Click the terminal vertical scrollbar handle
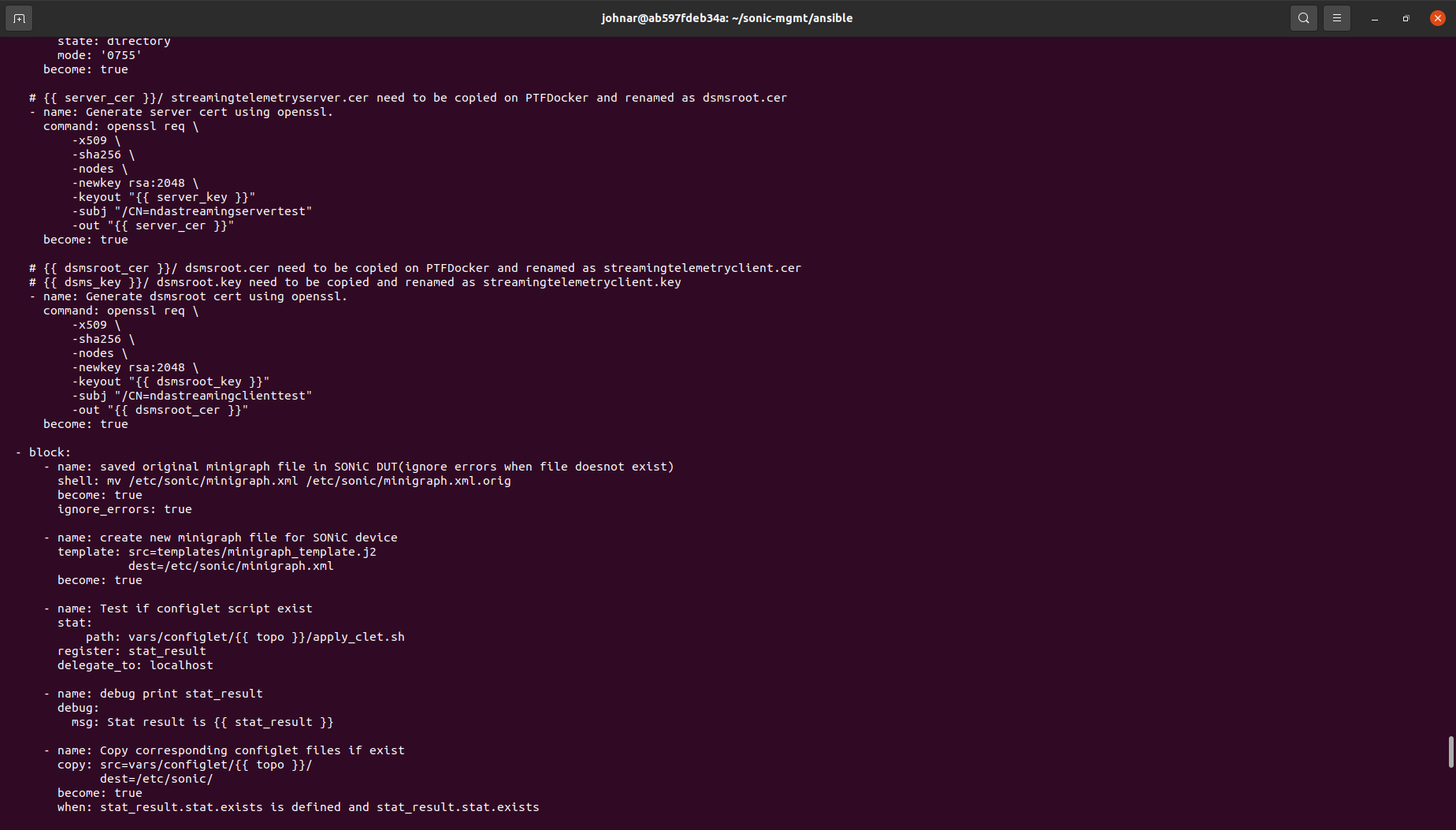Screen dimensions: 1456x830 pyautogui.click(x=1450, y=752)
